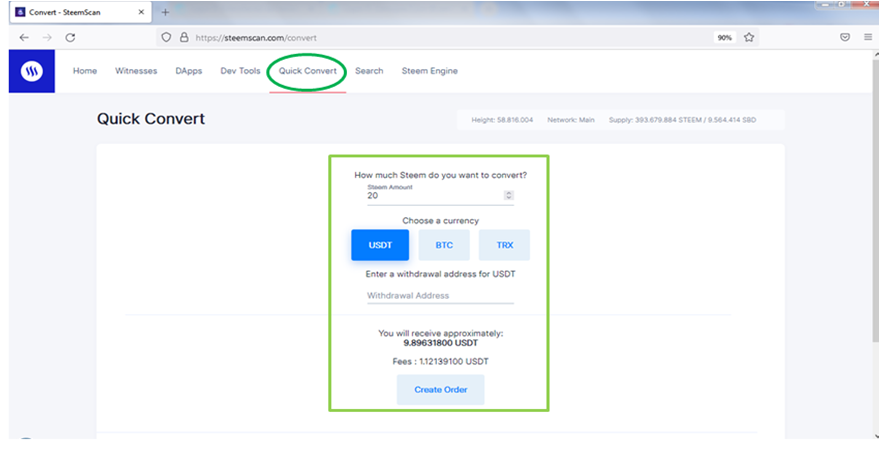This screenshot has height=468, width=880.
Task: Click the page vertical scrollbar
Action: click(876, 202)
